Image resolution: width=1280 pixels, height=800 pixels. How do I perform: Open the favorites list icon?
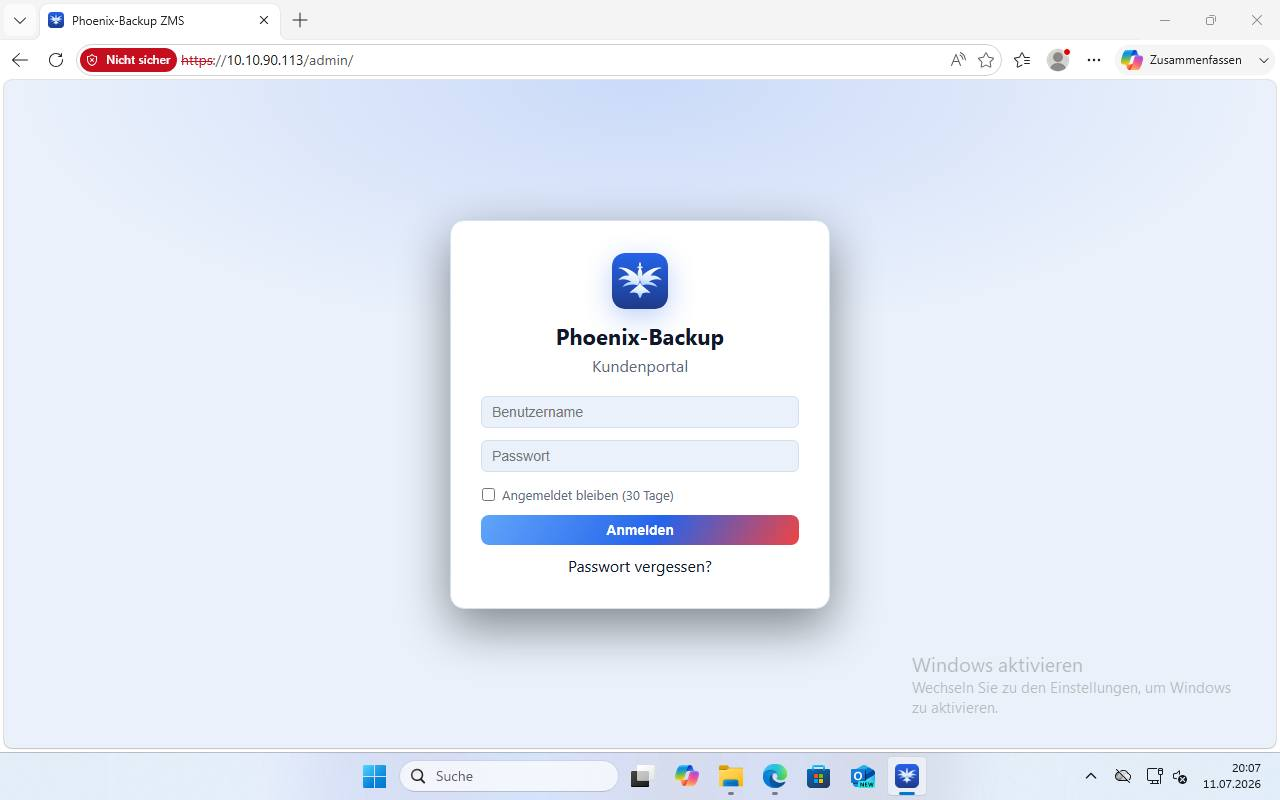point(1022,60)
